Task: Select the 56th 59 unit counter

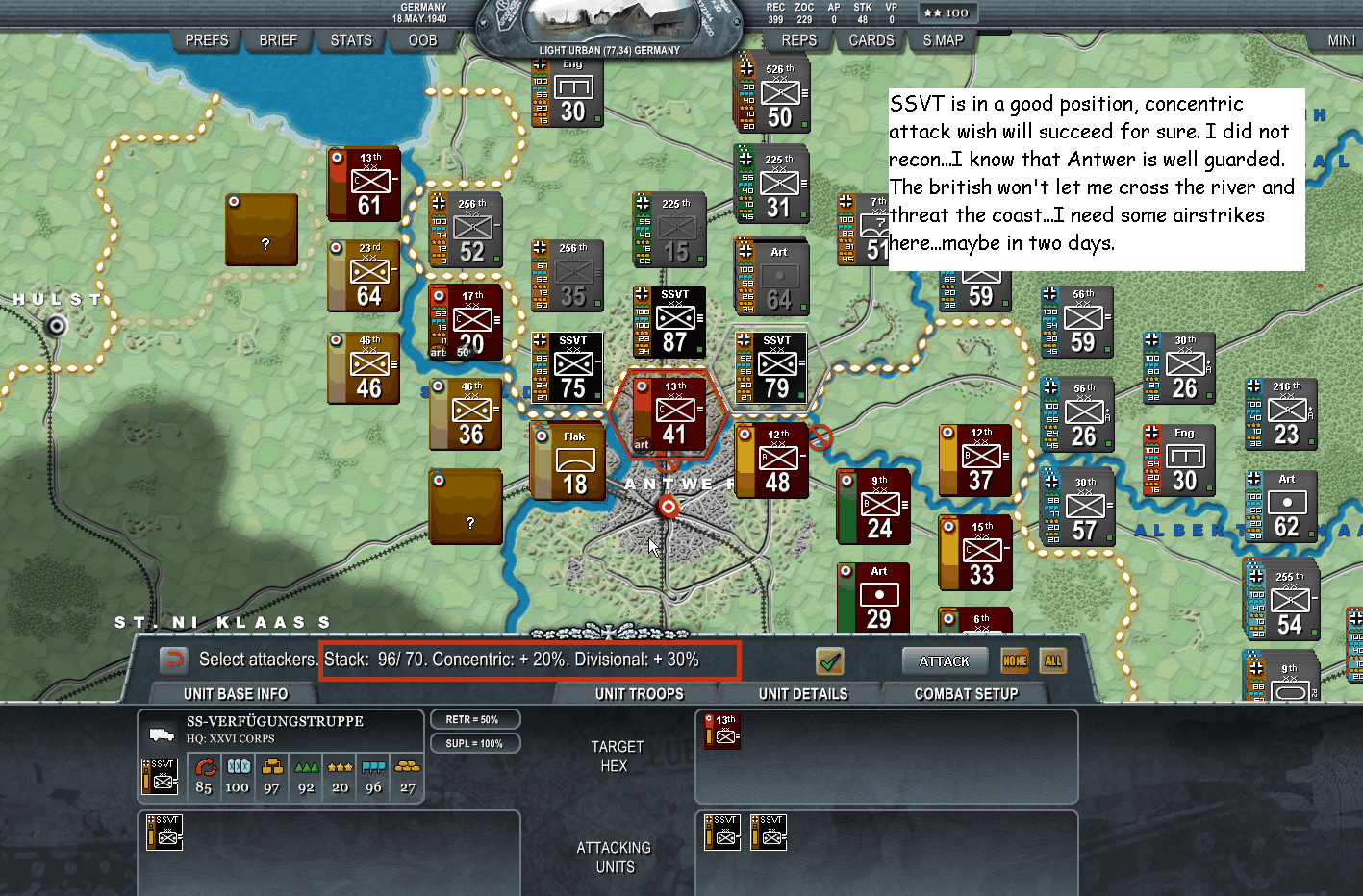Action: click(x=1077, y=322)
